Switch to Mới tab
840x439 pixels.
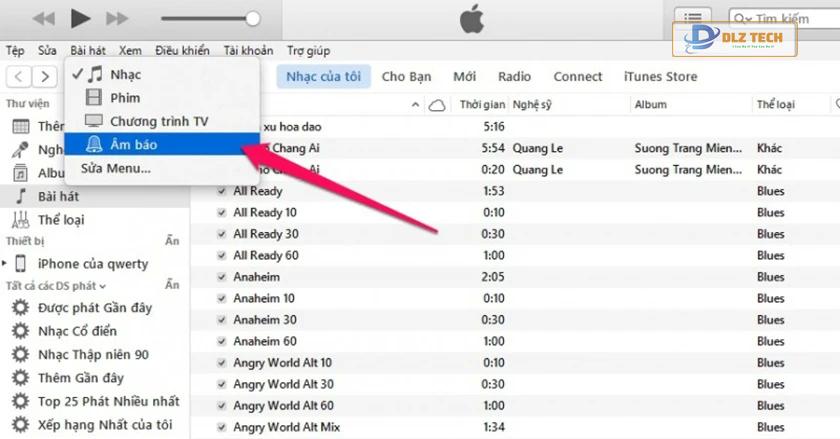coord(464,77)
